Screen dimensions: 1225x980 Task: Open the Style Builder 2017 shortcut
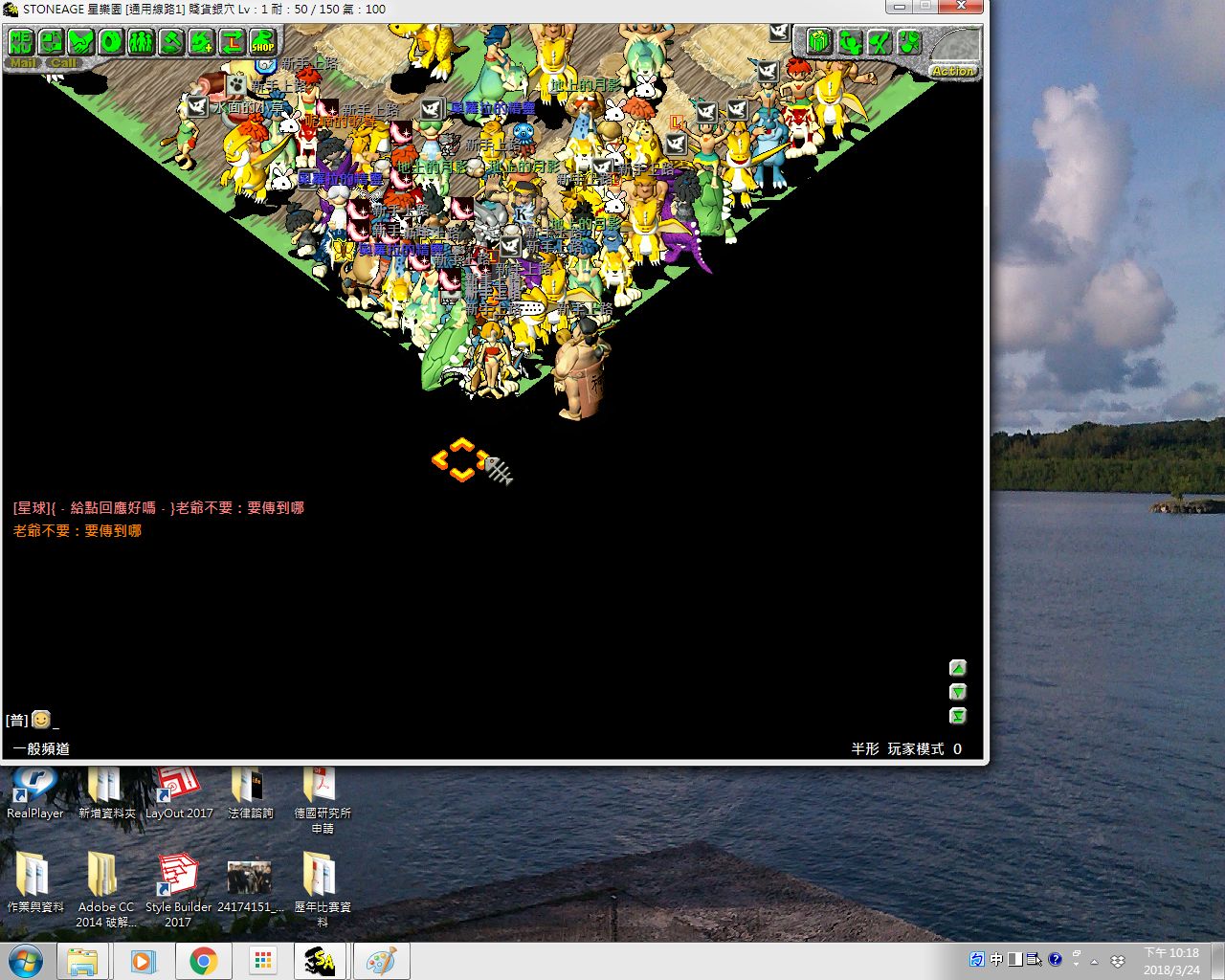(178, 890)
